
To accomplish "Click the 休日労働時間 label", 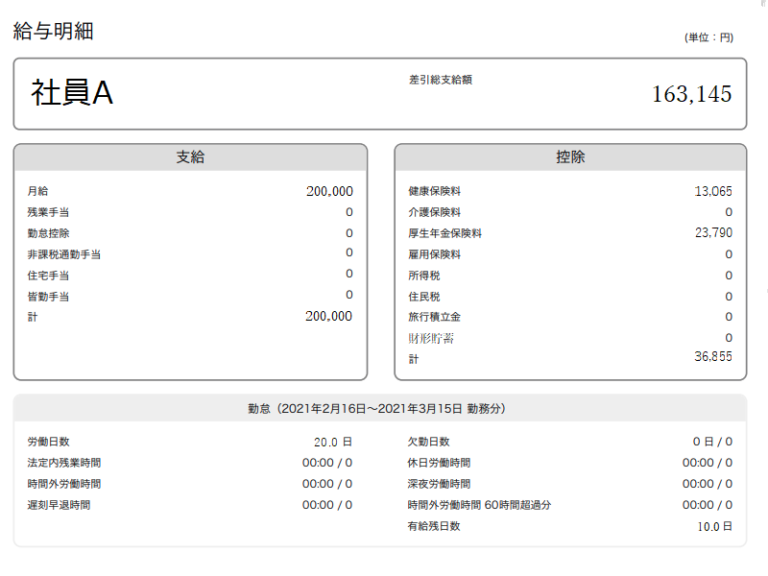I will point(439,462).
